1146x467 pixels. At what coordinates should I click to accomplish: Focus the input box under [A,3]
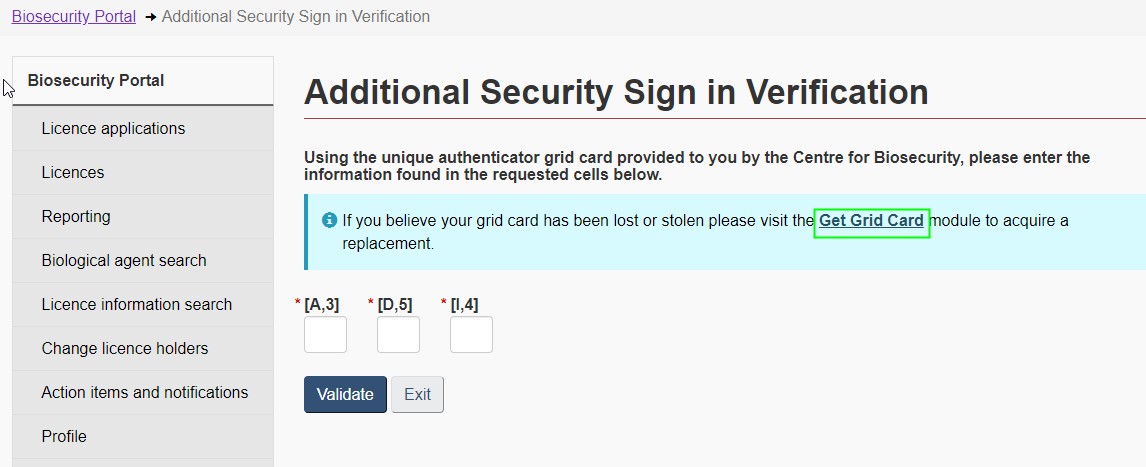tap(325, 335)
